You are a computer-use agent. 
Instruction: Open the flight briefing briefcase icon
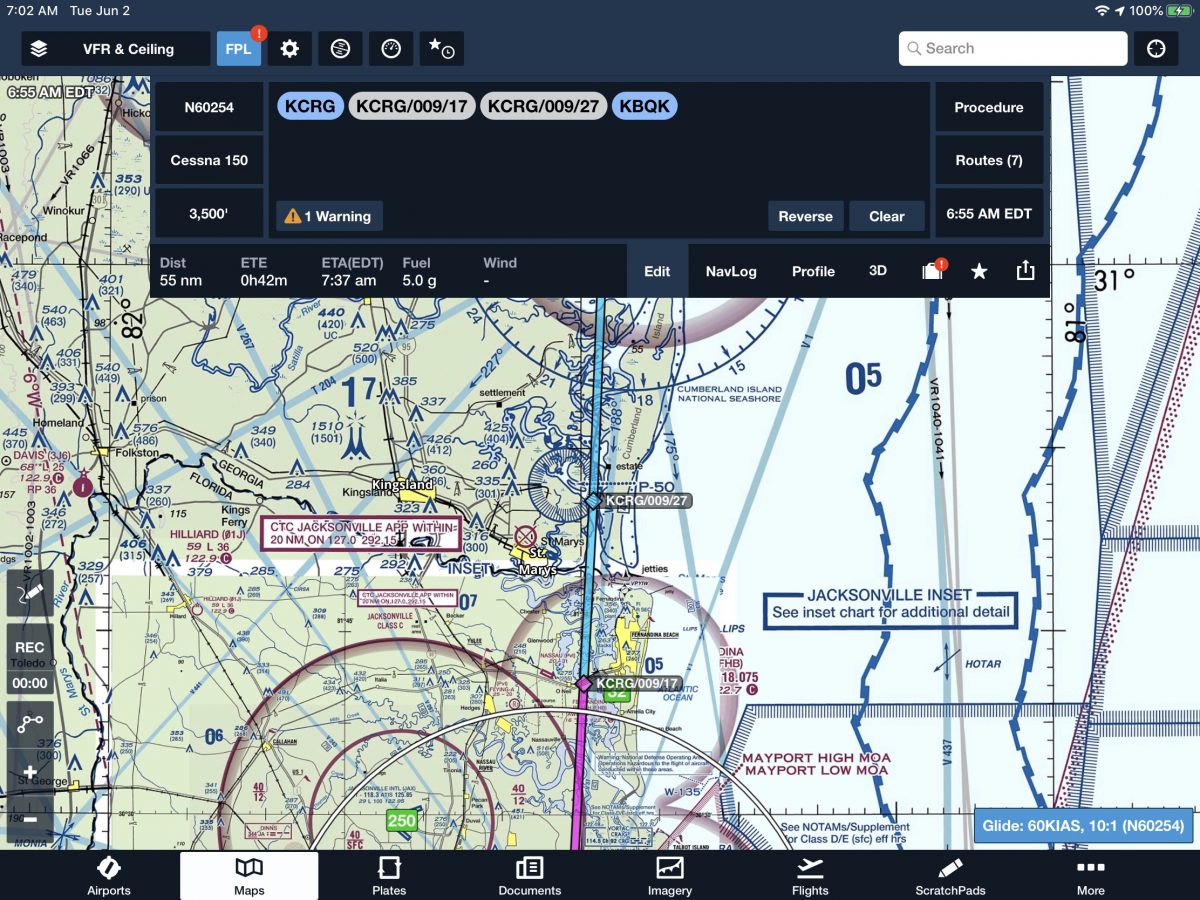[x=930, y=271]
